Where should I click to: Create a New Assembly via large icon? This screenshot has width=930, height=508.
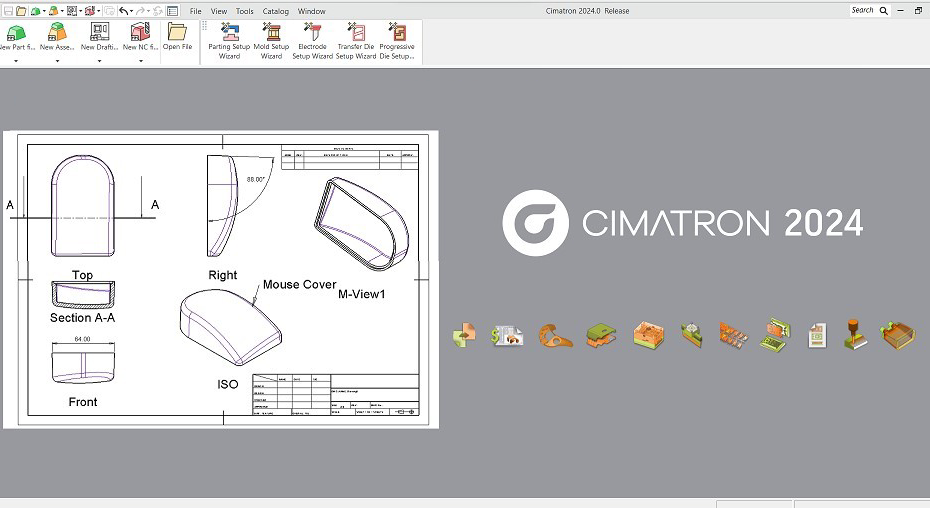57,36
